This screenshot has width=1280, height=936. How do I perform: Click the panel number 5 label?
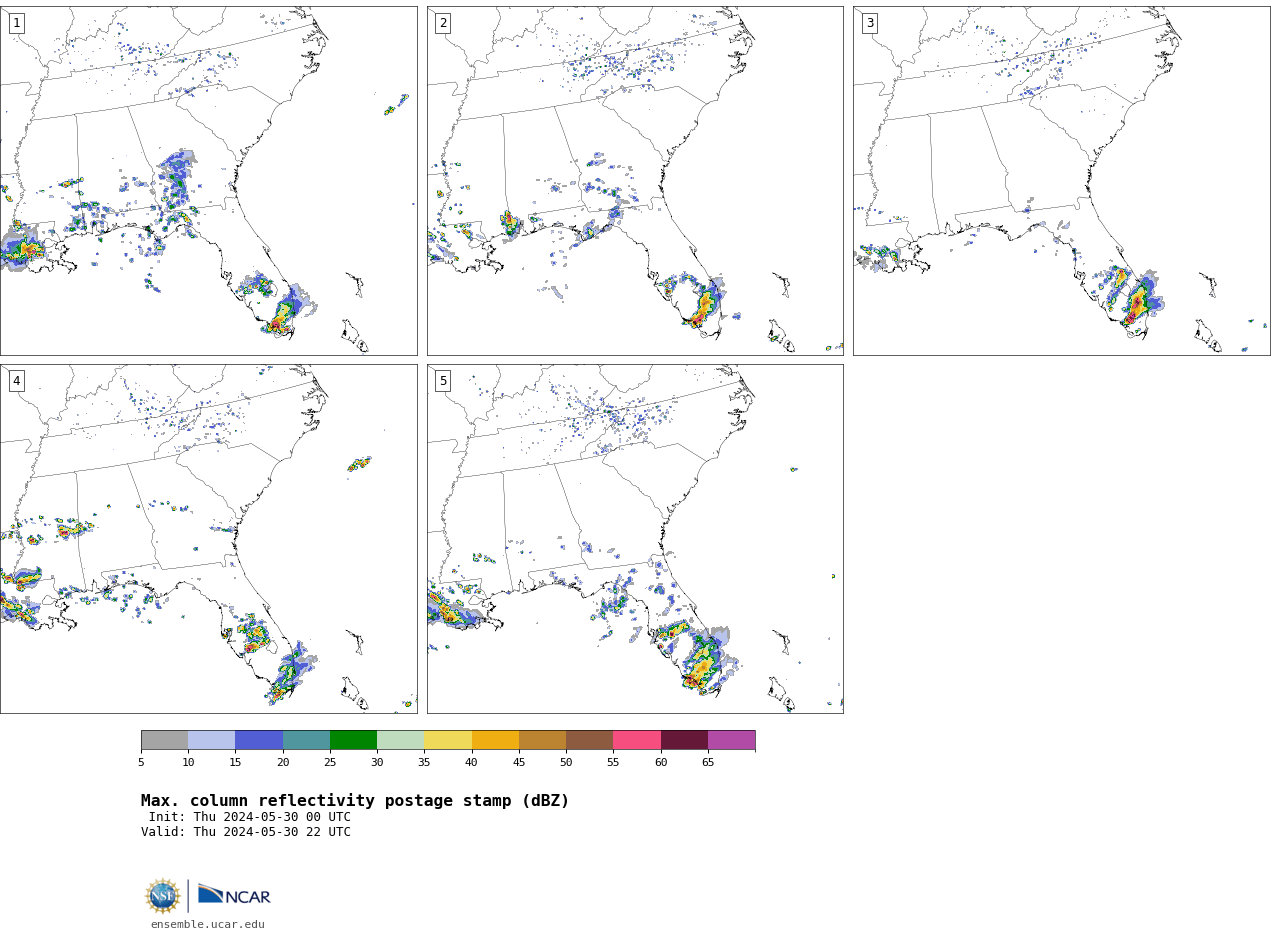(x=443, y=381)
